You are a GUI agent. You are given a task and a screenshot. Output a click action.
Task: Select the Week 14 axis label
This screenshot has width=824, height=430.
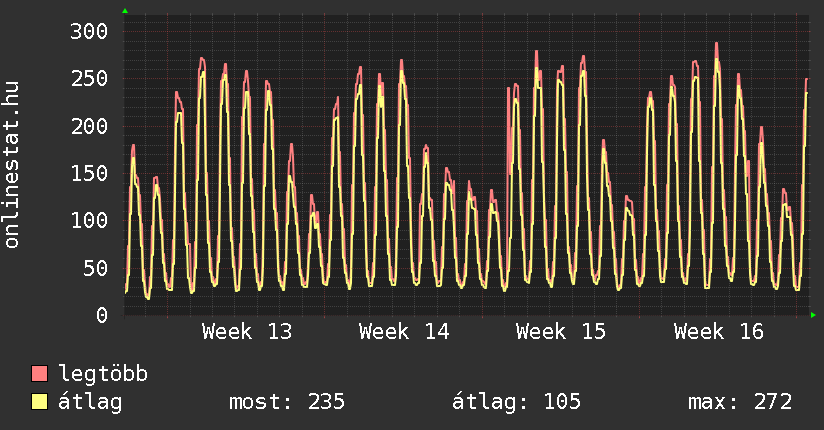coord(404,331)
